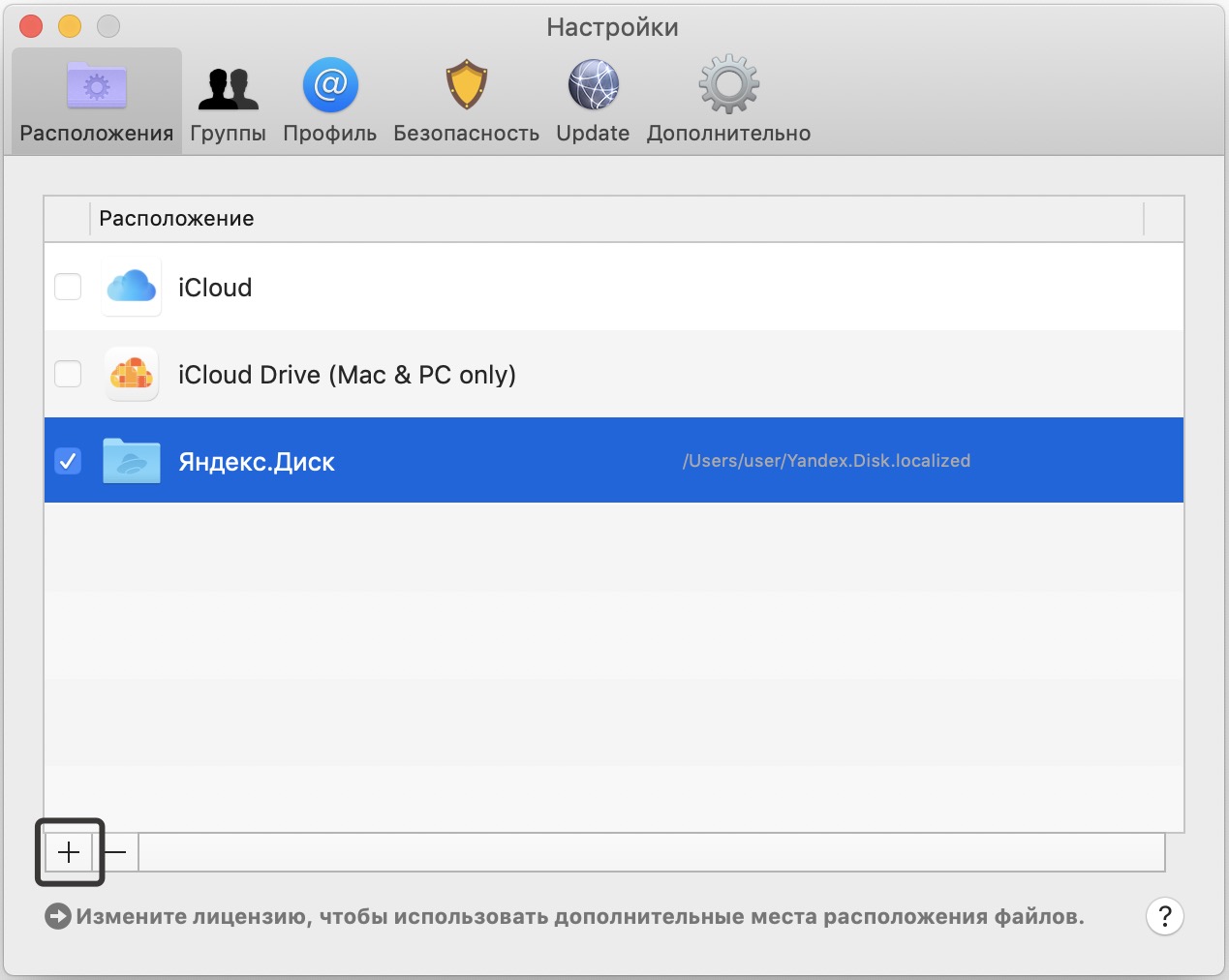Close the Настройки window
This screenshot has width=1229, height=980.
pyautogui.click(x=31, y=26)
